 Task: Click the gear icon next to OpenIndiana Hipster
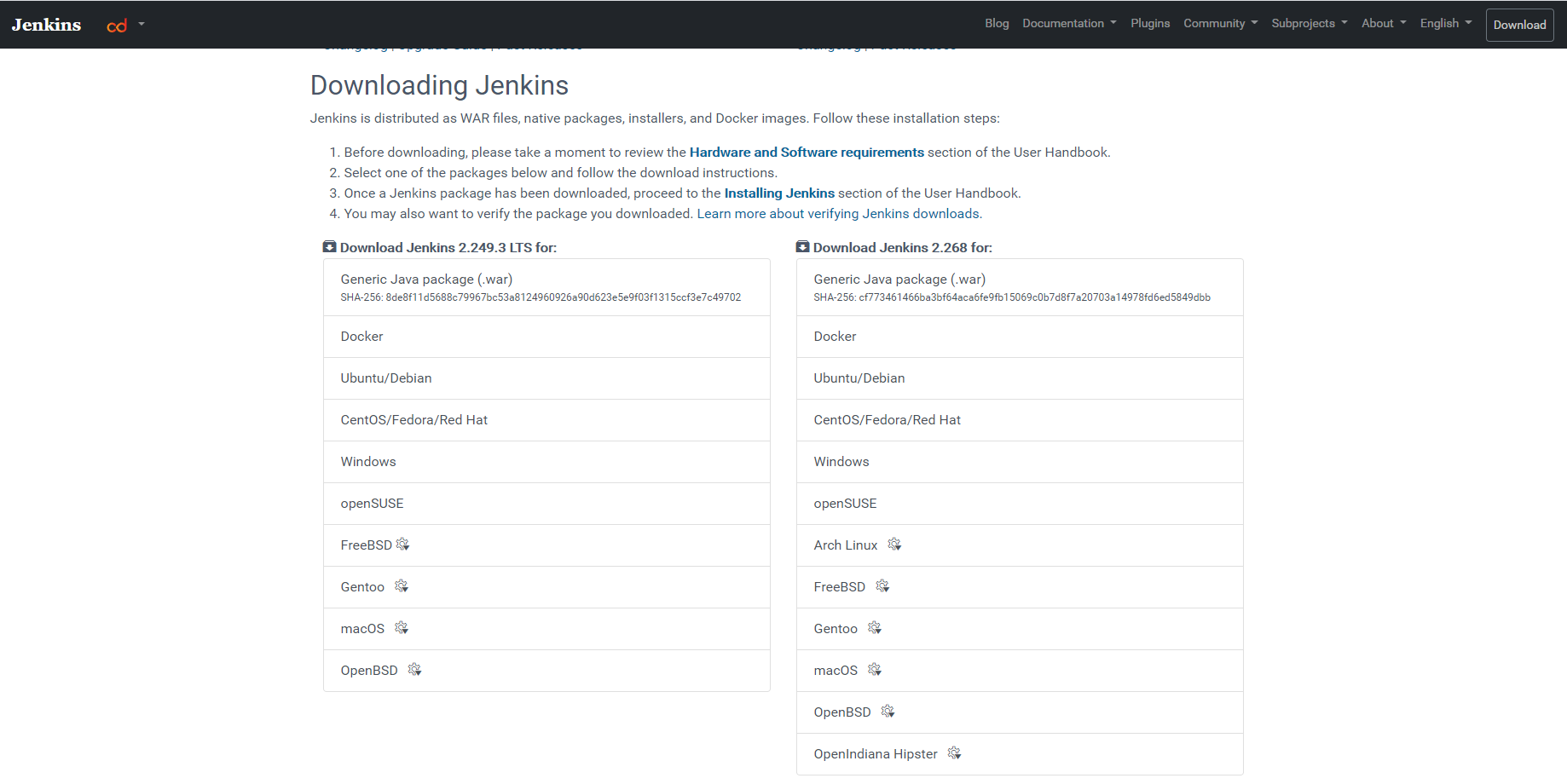click(x=954, y=753)
